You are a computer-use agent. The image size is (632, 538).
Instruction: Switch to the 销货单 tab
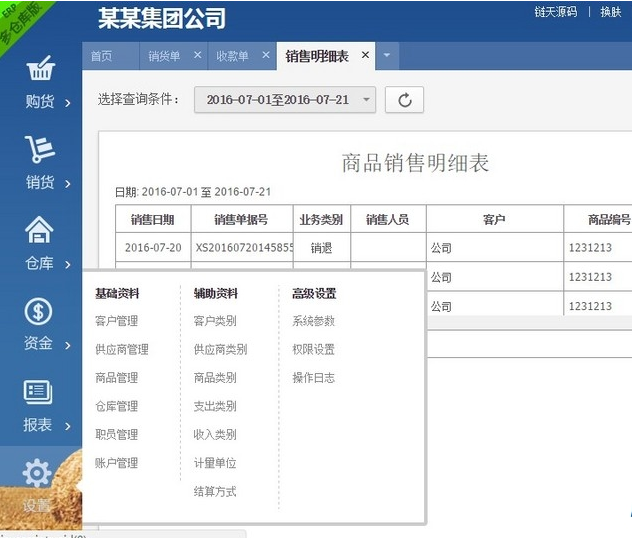(x=164, y=57)
